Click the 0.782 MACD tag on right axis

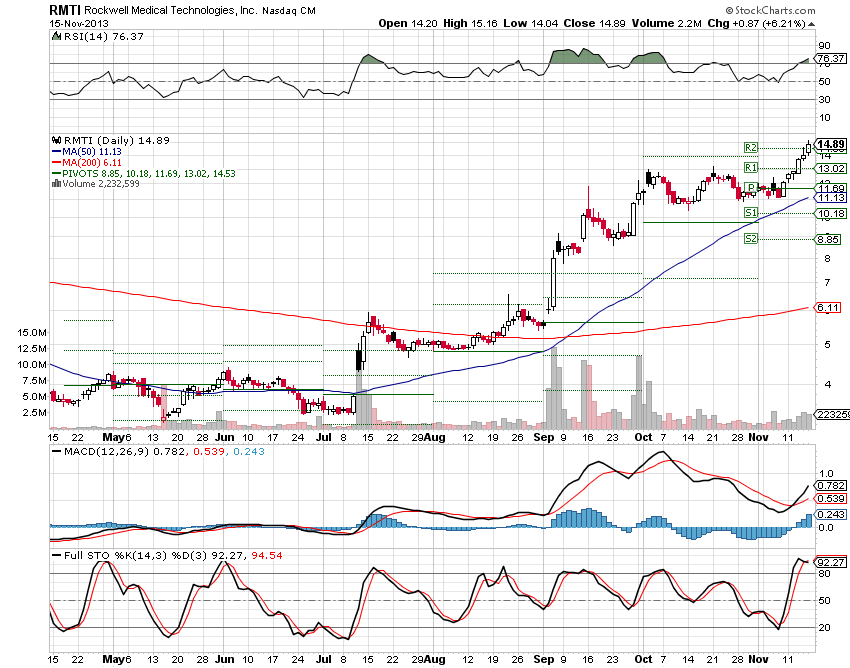(x=831, y=485)
